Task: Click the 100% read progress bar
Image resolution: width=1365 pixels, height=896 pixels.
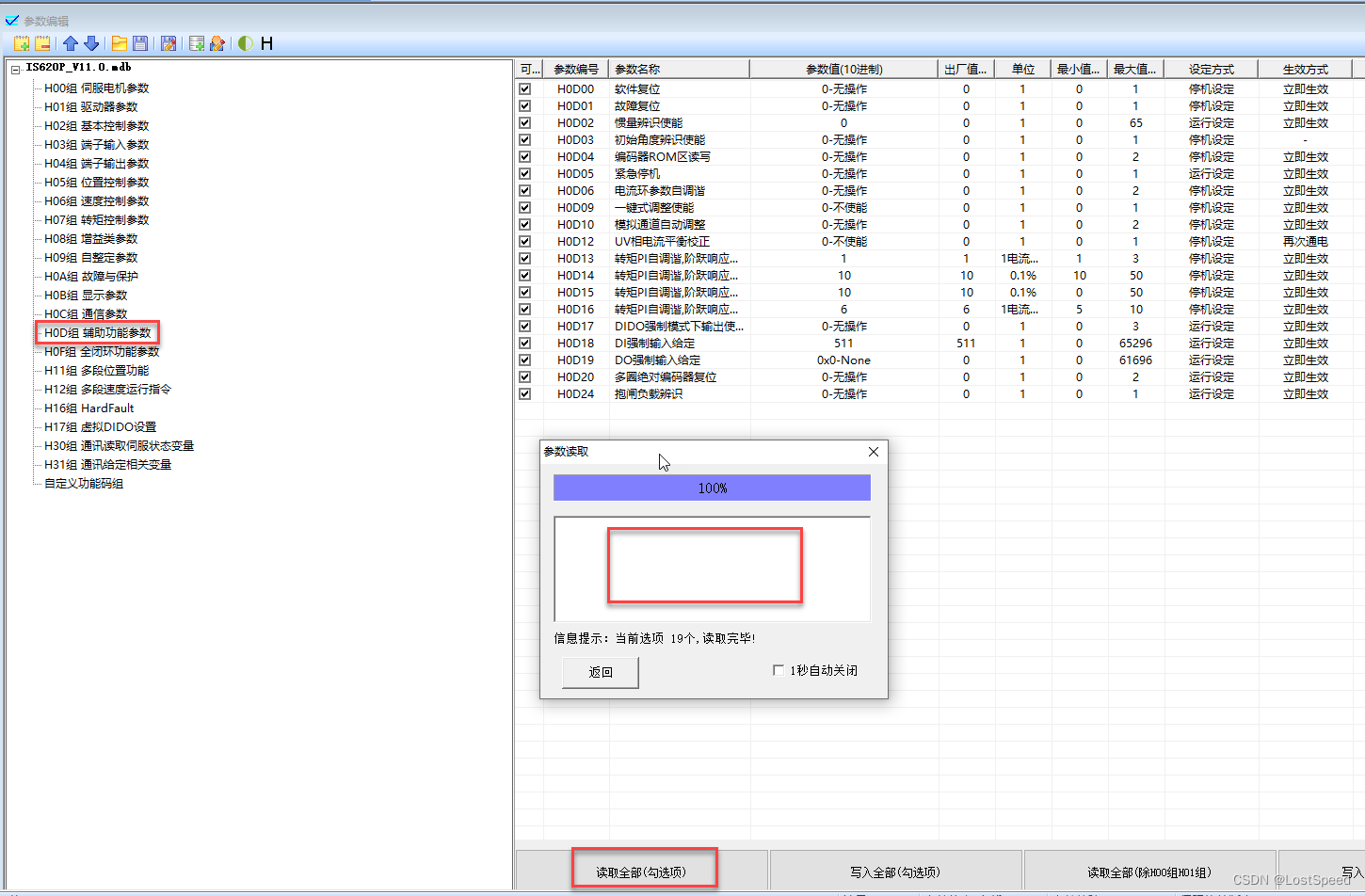Action: [x=712, y=488]
